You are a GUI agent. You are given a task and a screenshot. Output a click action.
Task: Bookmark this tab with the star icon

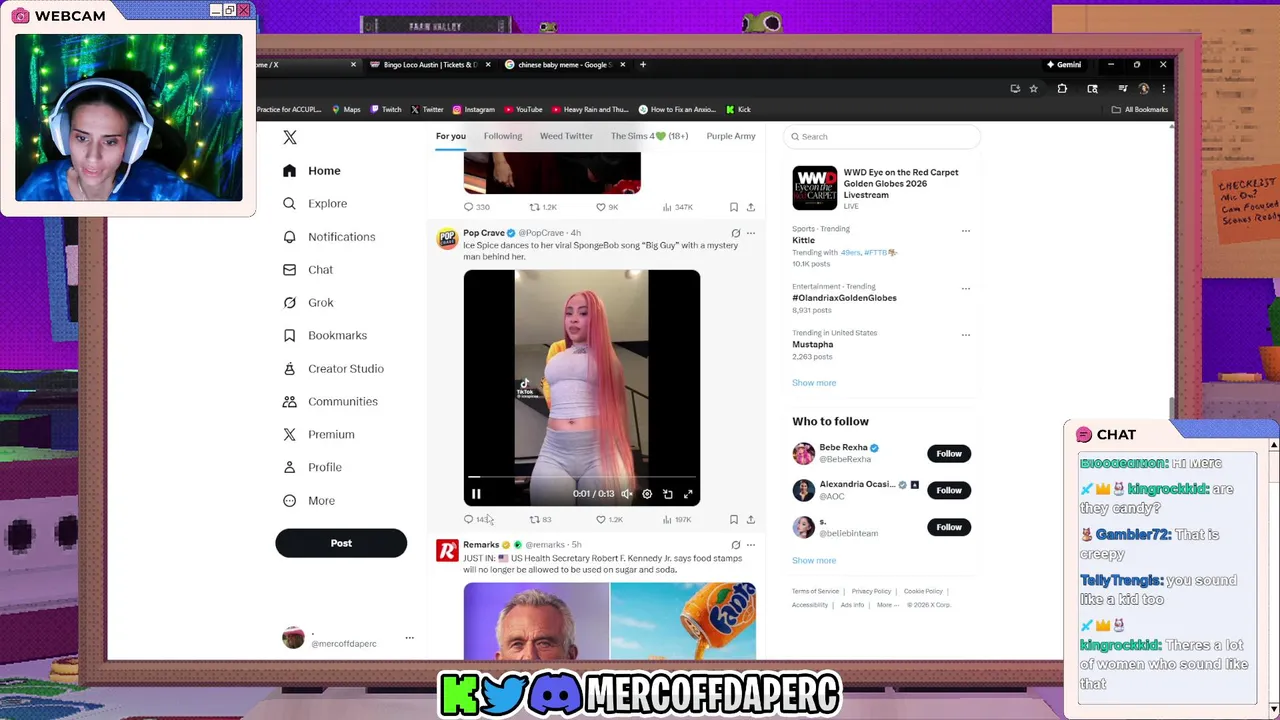pyautogui.click(x=1034, y=88)
